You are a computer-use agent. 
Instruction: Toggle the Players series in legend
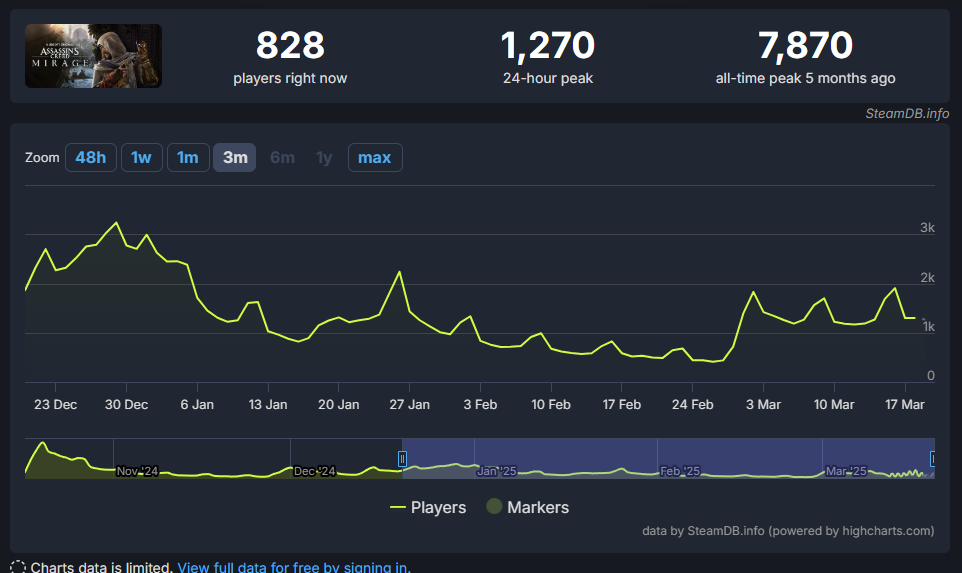[428, 507]
